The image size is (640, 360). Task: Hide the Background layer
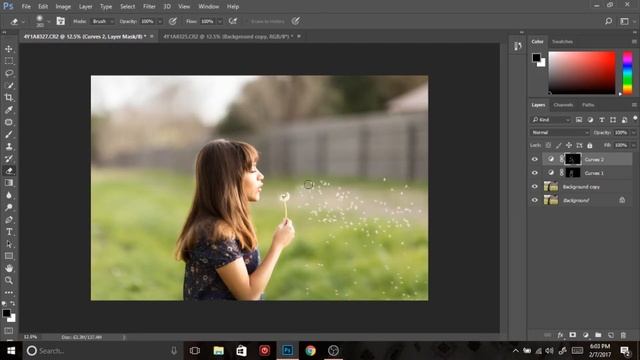pos(535,200)
